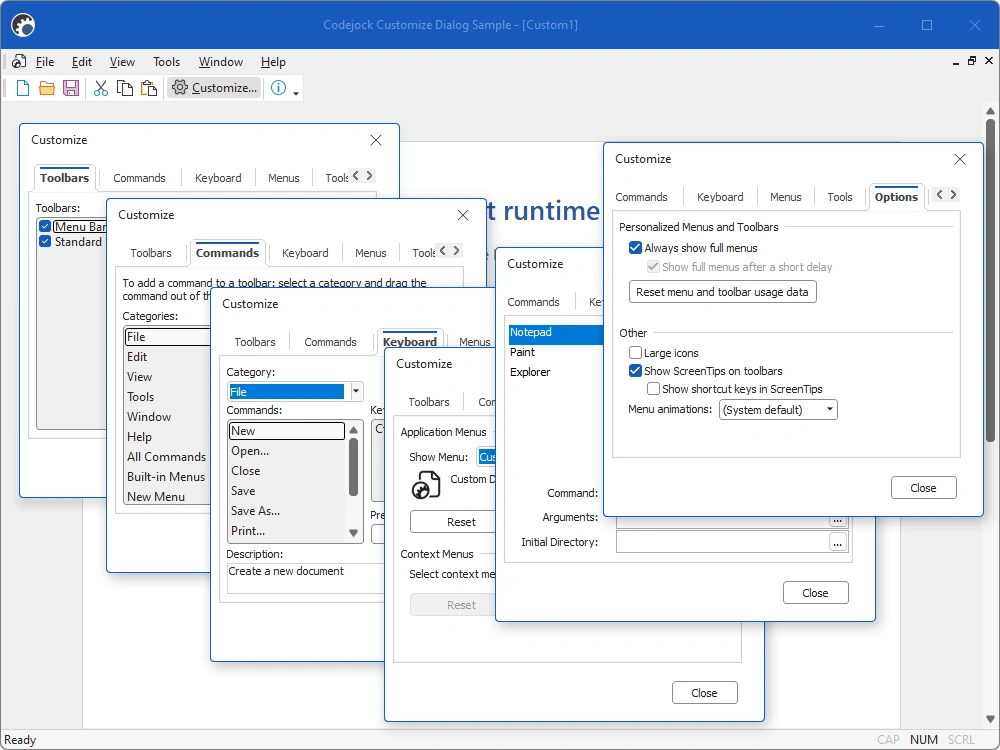Screen dimensions: 1000x750
Task: Open the Category dropdown showing File
Action: click(357, 391)
